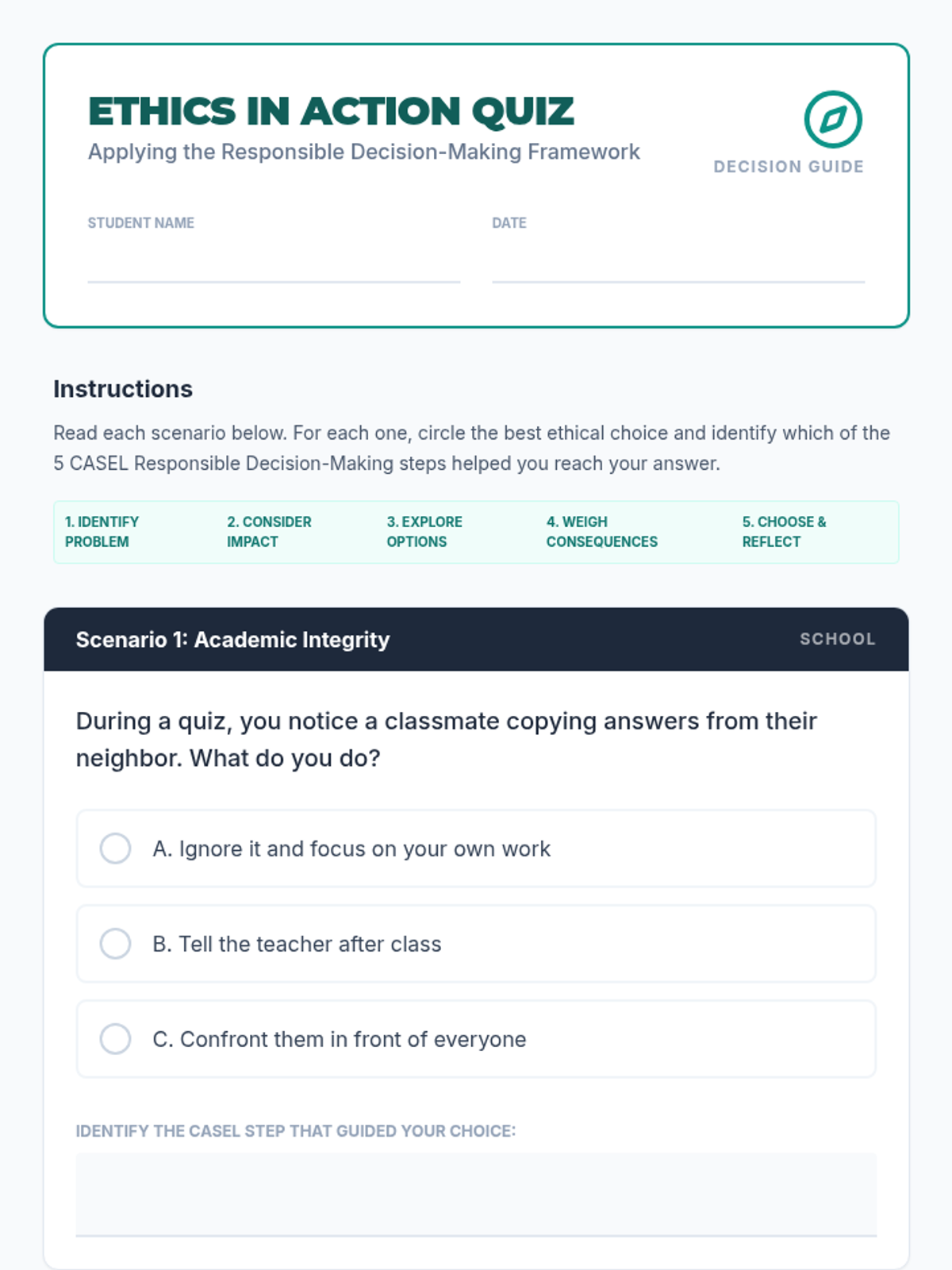Click step 1 Identify Problem
The image size is (952, 1270).
(x=102, y=532)
